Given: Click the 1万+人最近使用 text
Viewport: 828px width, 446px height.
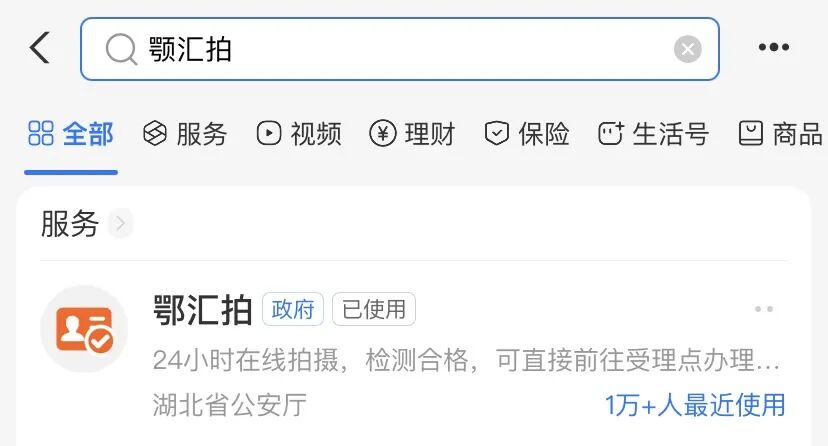Looking at the screenshot, I should point(695,406).
